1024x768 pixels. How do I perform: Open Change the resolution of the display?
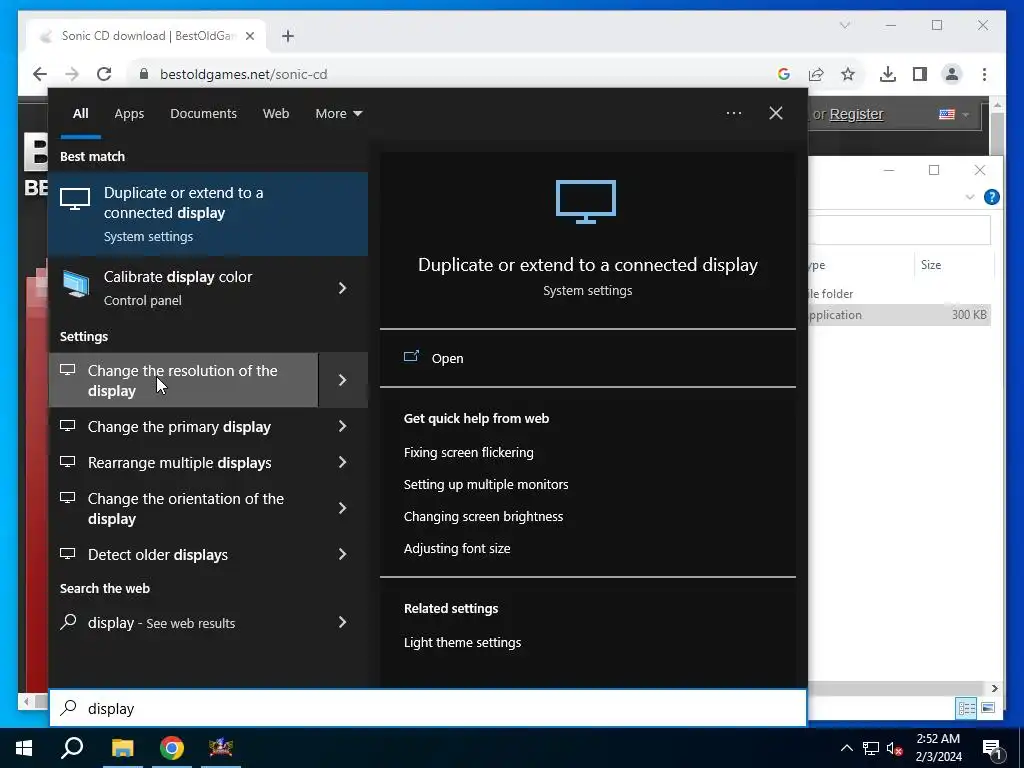(184, 380)
